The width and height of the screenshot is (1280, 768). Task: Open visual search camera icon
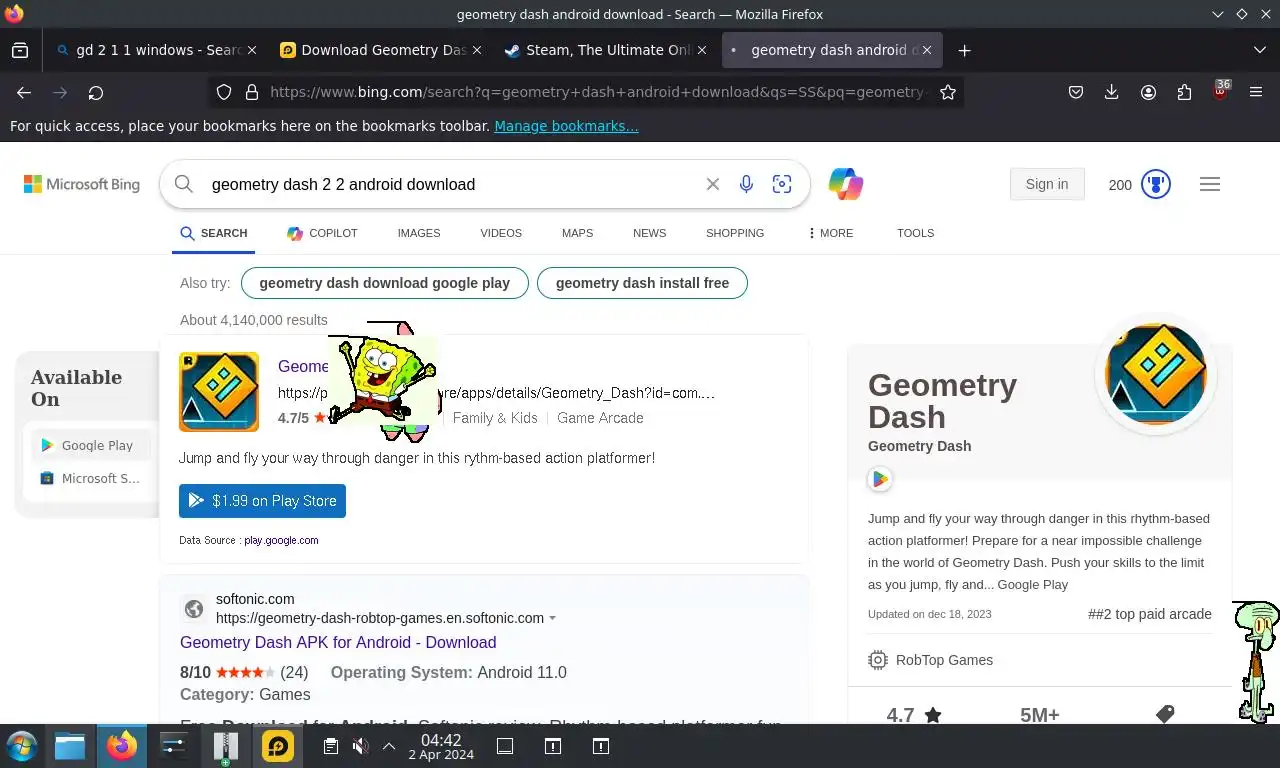pyautogui.click(x=782, y=184)
